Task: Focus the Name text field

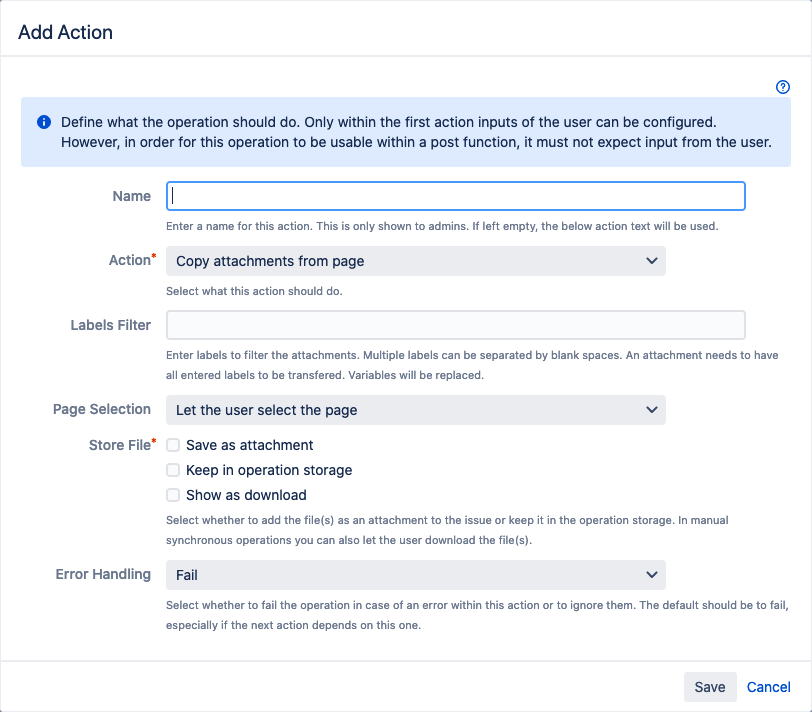Action: [x=456, y=196]
